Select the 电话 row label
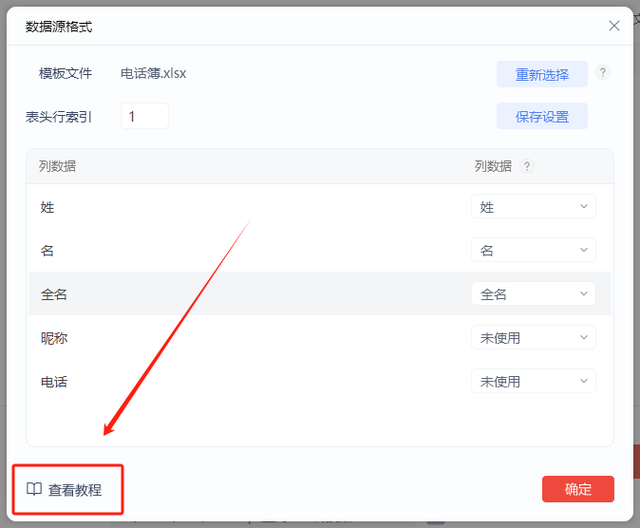This screenshot has width=640, height=528. click(x=54, y=382)
